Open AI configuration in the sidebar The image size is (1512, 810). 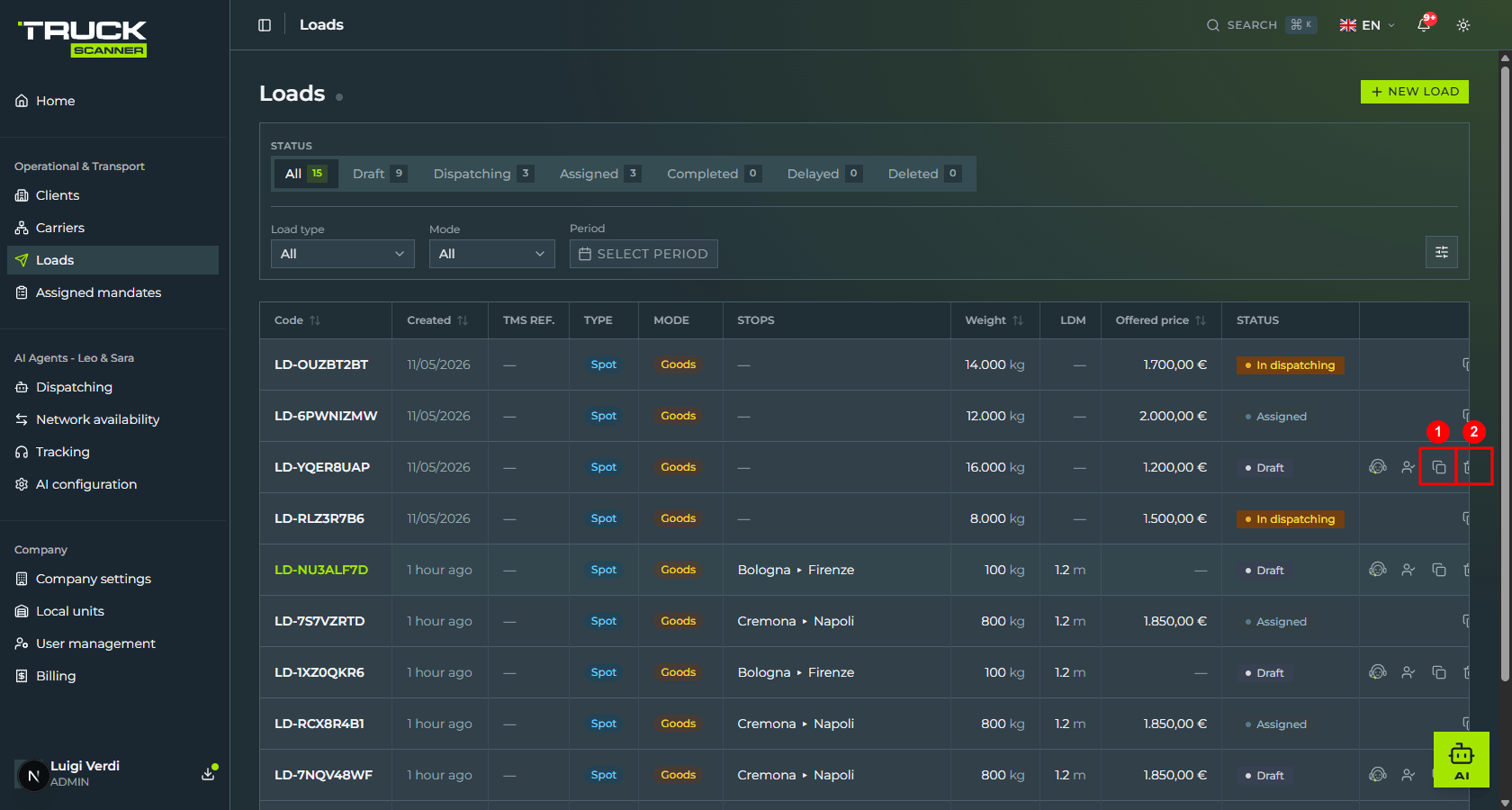click(113, 484)
